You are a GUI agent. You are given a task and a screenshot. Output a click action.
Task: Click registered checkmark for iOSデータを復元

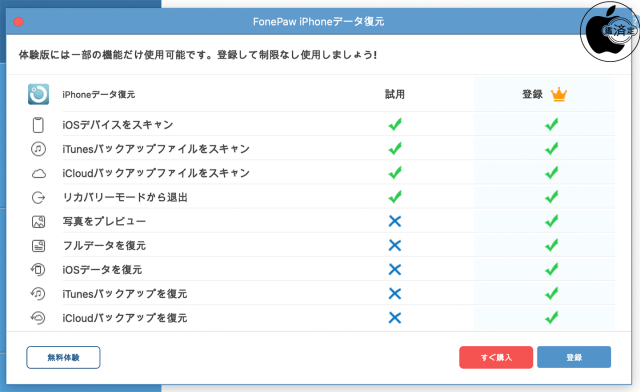(x=551, y=269)
